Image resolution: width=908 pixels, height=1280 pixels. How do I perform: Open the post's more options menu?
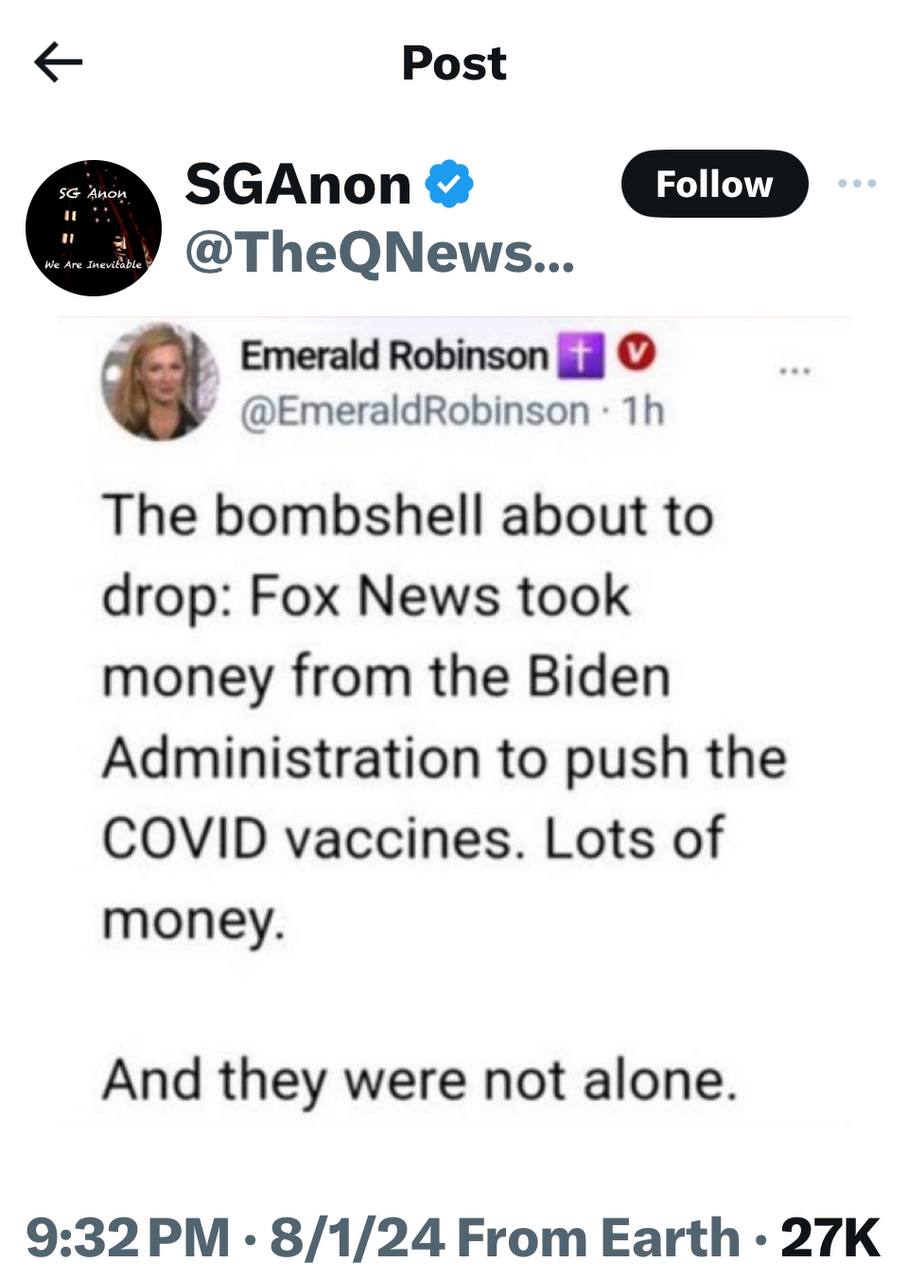pos(858,184)
